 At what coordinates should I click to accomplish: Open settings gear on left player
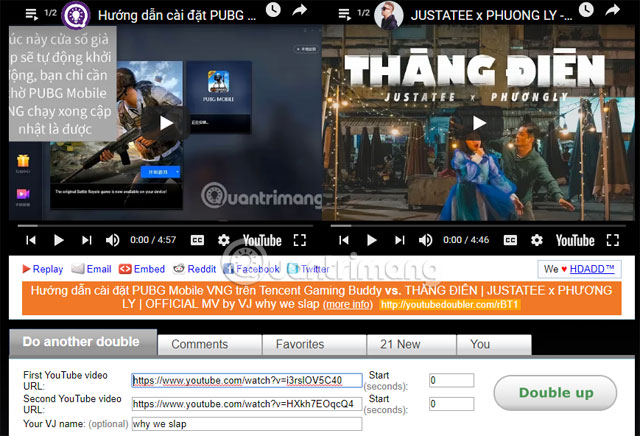(x=224, y=240)
